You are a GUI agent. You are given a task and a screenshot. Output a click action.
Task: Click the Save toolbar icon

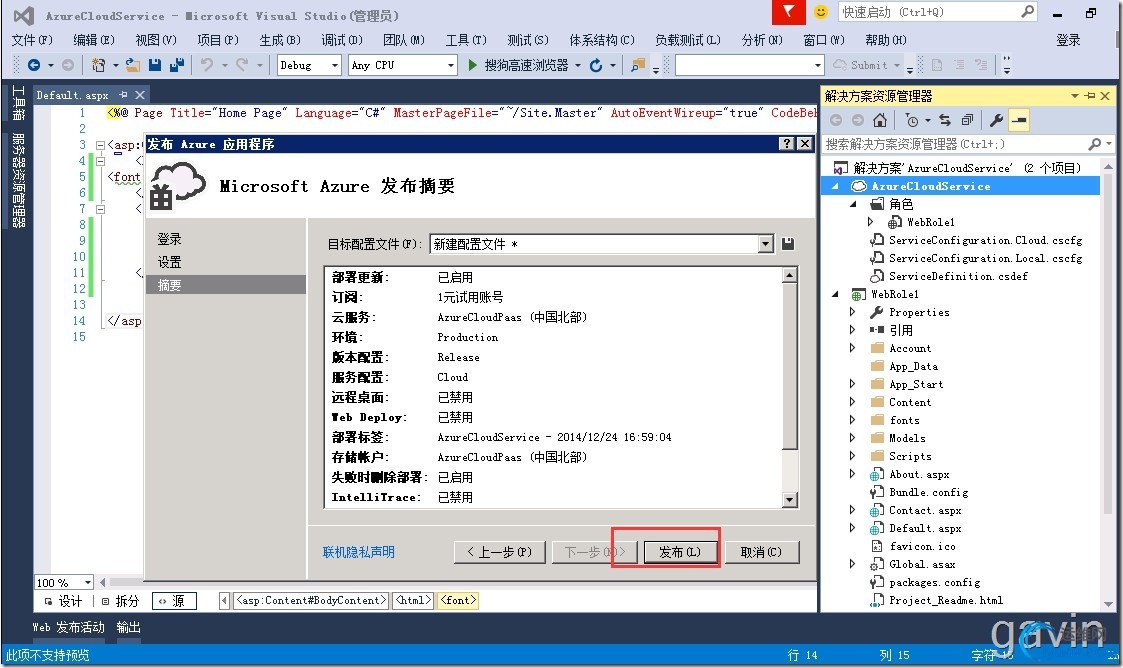coord(155,65)
